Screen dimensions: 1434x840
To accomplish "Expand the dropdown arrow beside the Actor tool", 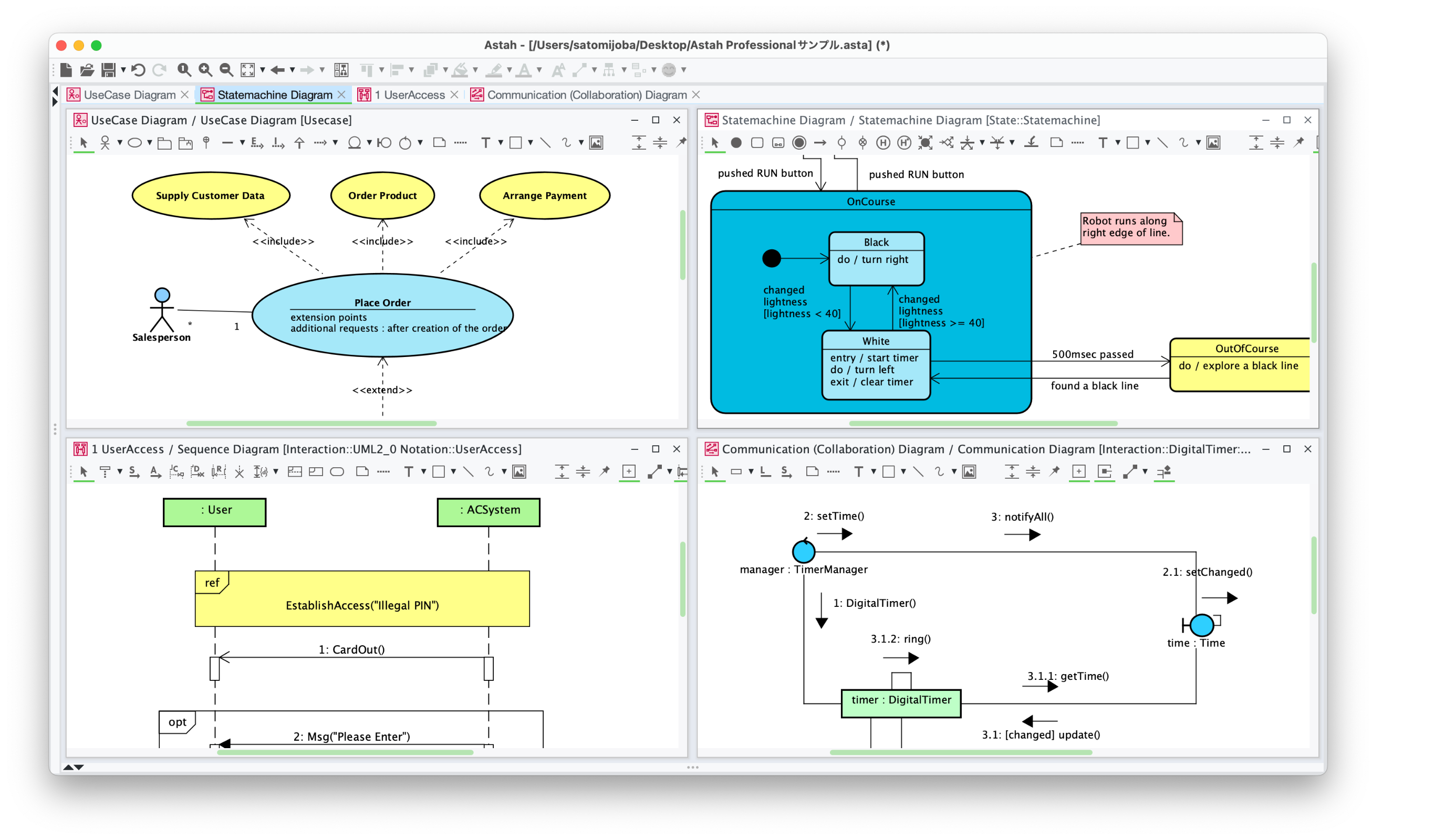I will [x=120, y=143].
